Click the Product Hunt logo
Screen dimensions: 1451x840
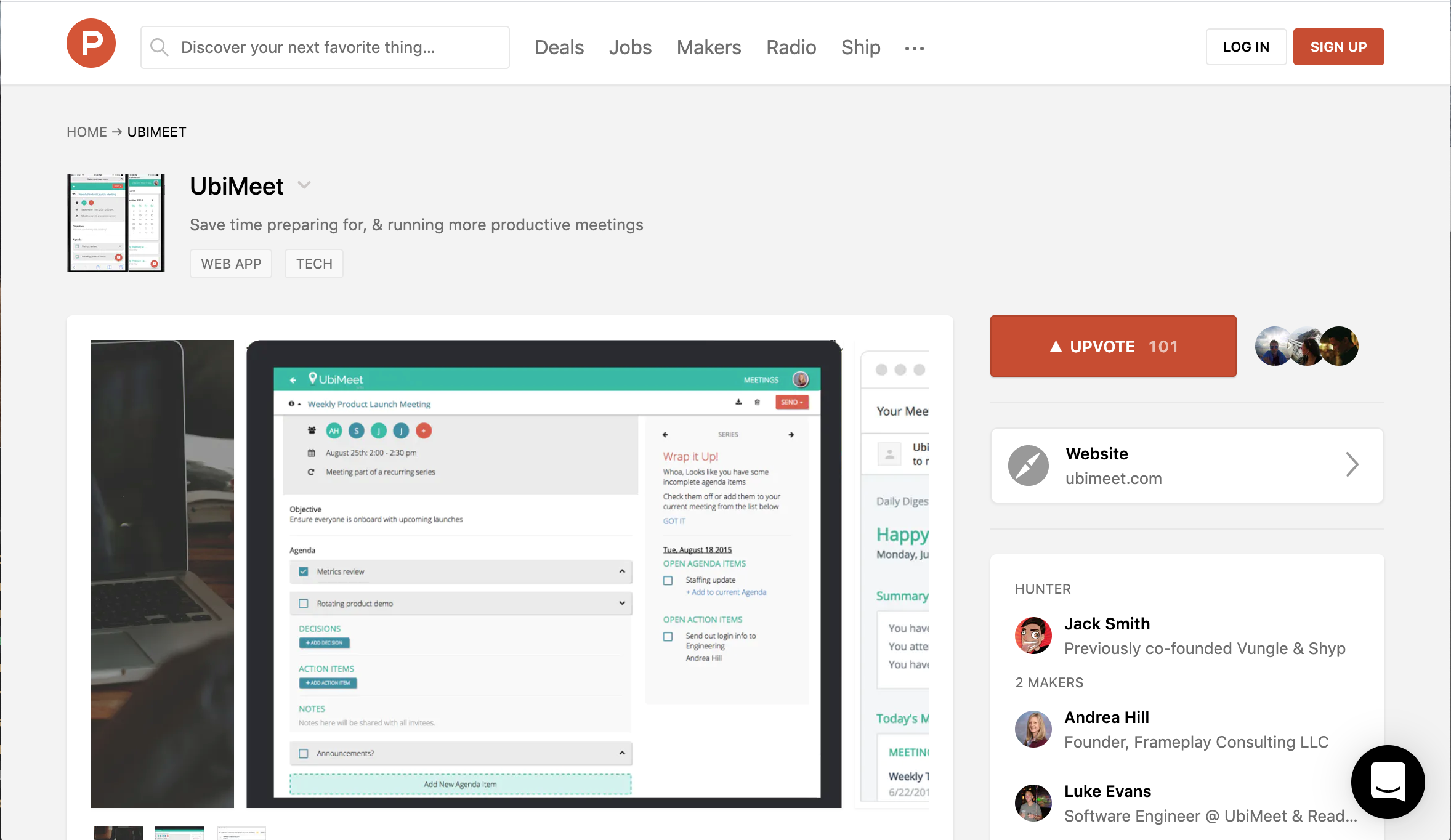91,44
